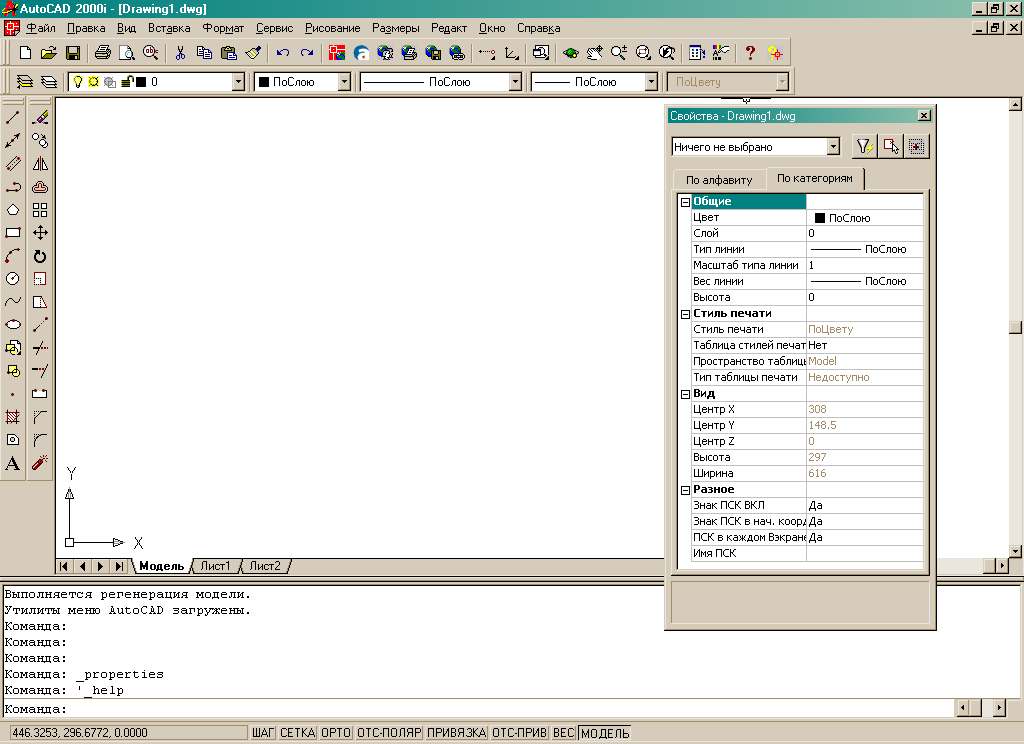Screen dimensions: 1024x744
Task: Open the layer control dropdown
Action: [238, 82]
